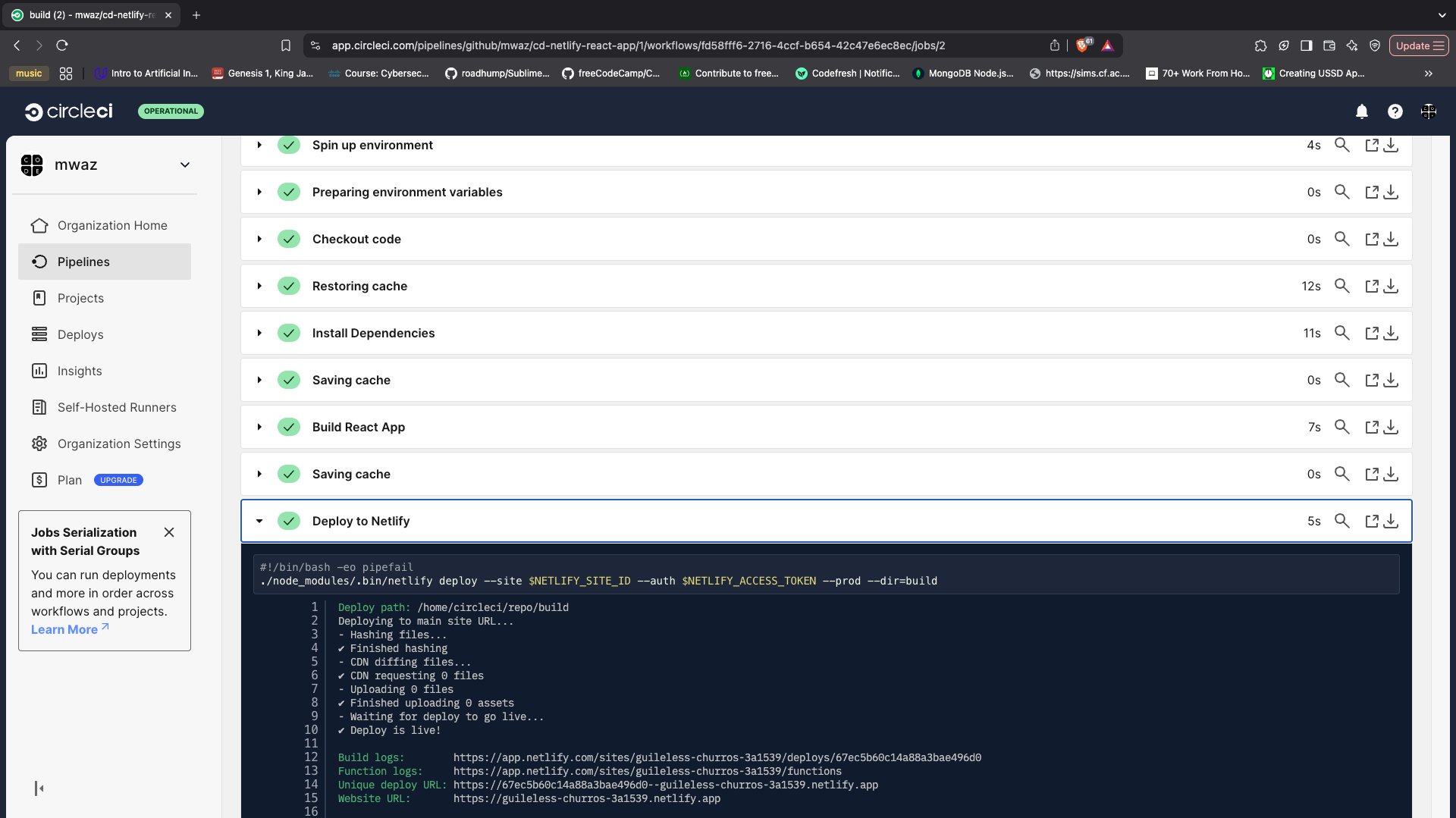This screenshot has height=818, width=1456.
Task: Collapse the Deploy to Netlify step
Action: [x=259, y=521]
